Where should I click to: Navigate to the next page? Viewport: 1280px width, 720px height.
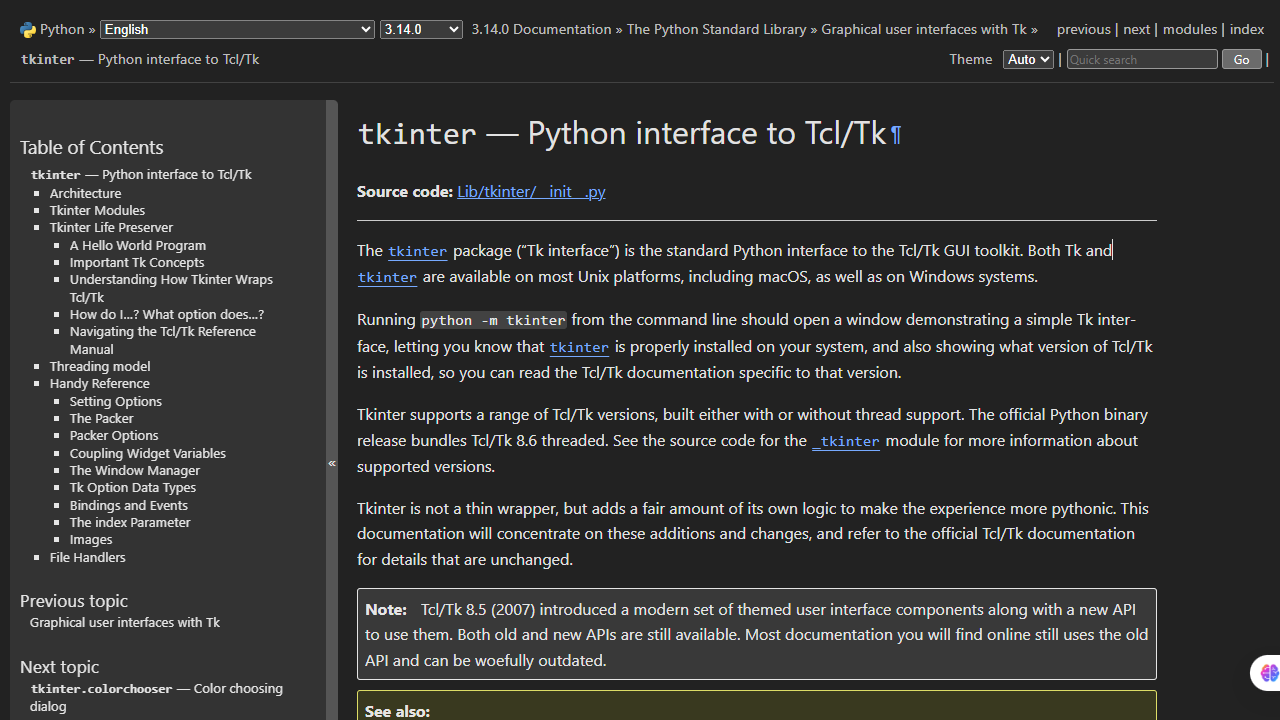[1136, 29]
